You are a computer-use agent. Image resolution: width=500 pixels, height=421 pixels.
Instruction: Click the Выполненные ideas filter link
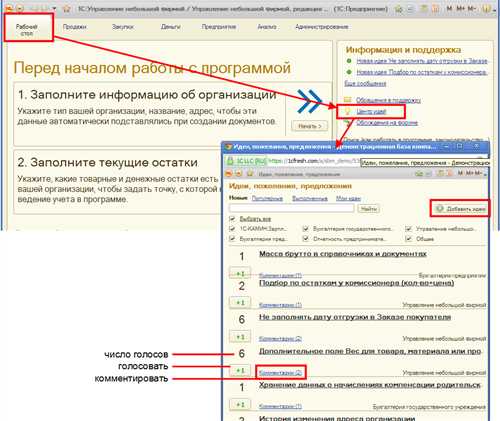[310, 198]
